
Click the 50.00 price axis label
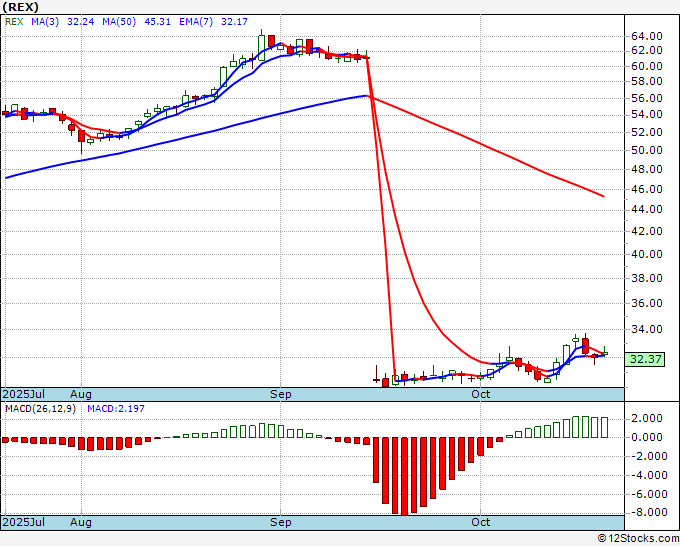(647, 150)
